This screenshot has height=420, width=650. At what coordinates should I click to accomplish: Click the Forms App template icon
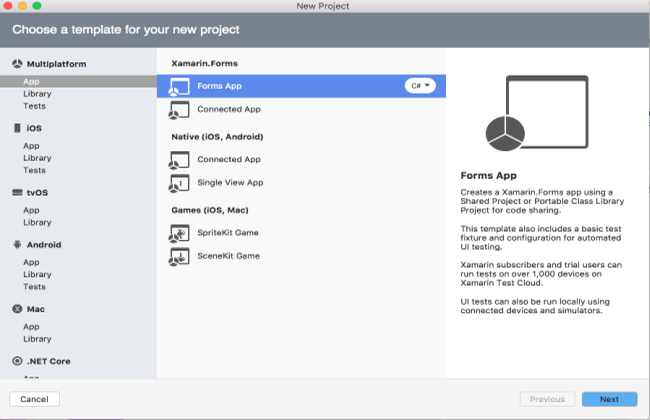click(179, 86)
